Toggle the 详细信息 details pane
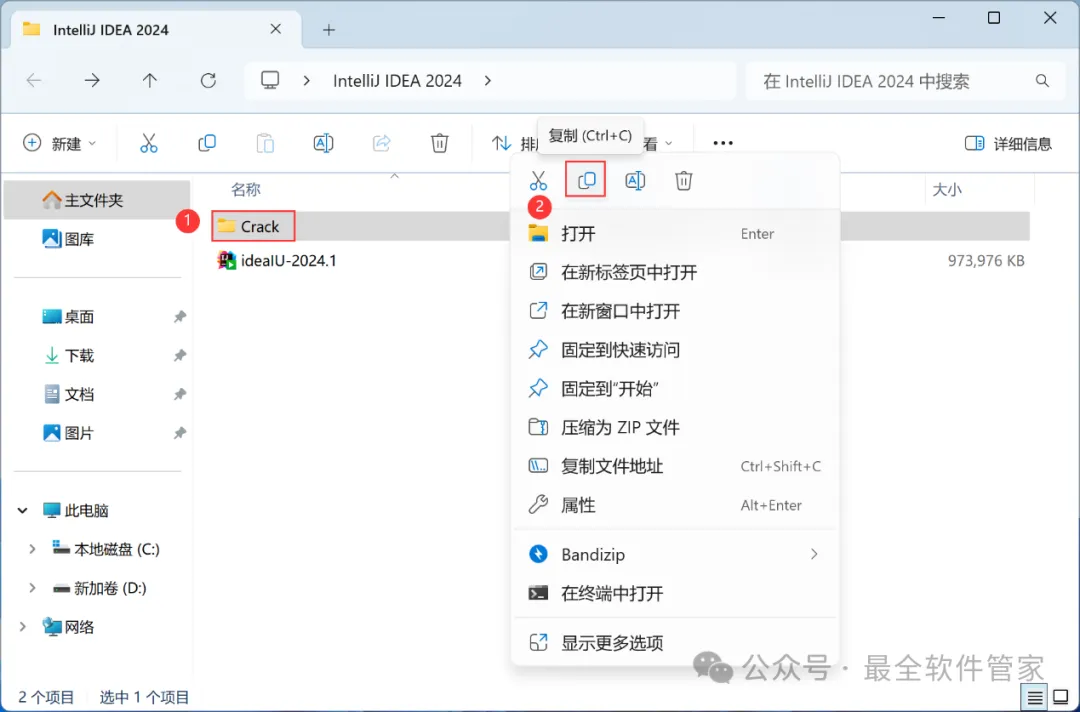Screen dimensions: 1080x712 click(1008, 143)
